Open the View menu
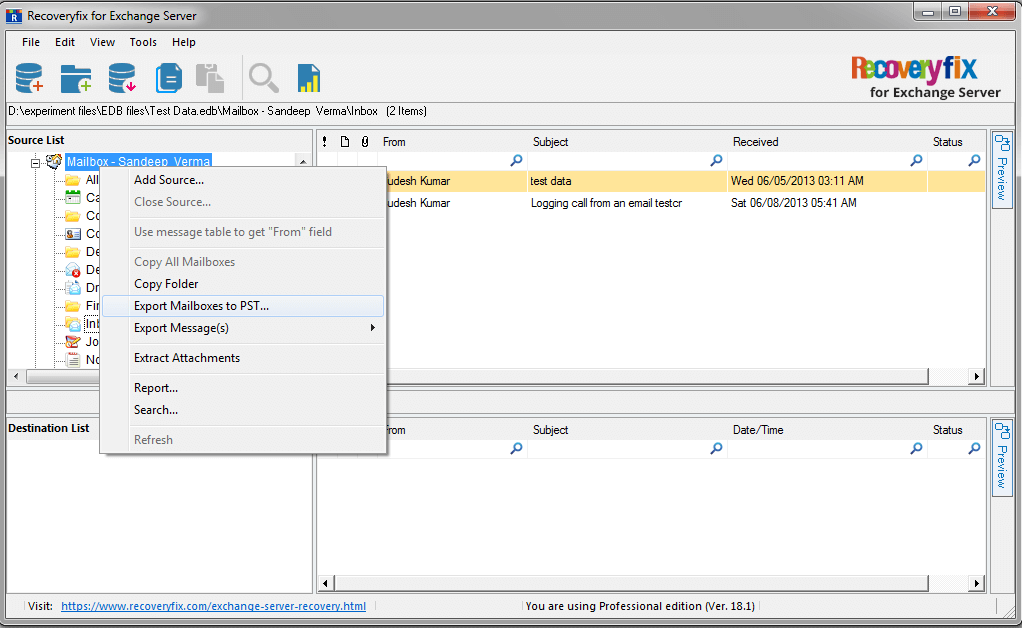This screenshot has width=1022, height=628. tap(102, 42)
